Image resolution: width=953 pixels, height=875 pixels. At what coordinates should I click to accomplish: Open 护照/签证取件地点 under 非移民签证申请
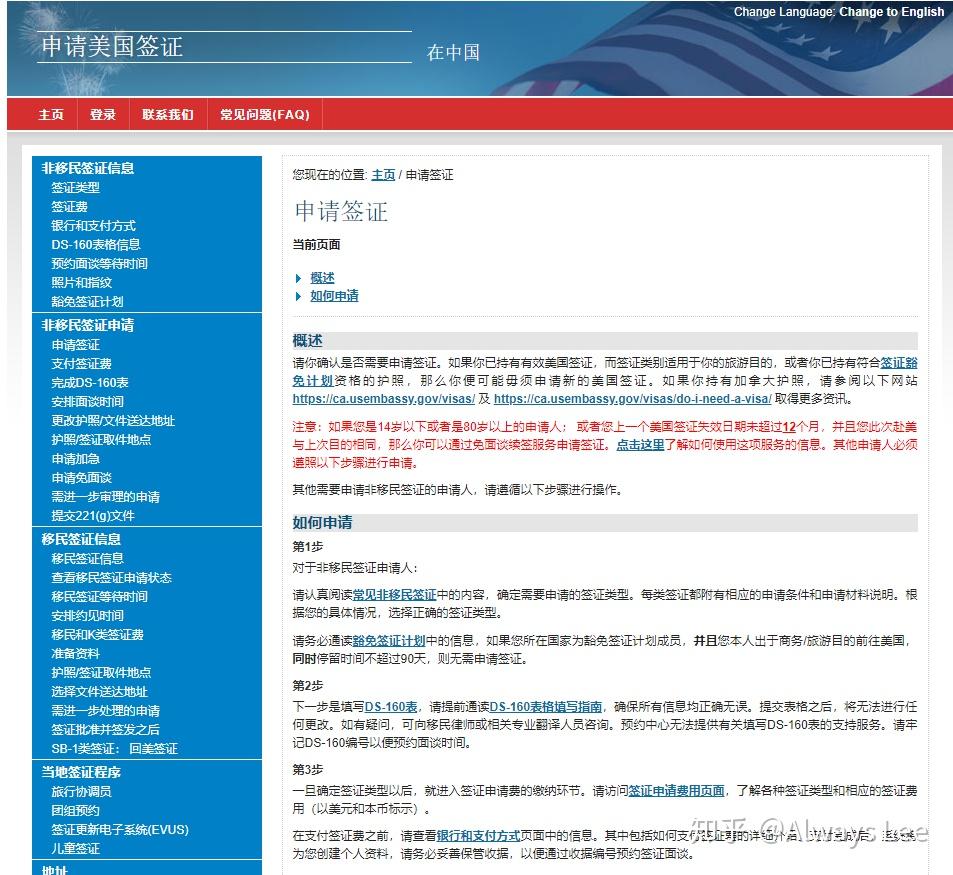click(x=101, y=439)
